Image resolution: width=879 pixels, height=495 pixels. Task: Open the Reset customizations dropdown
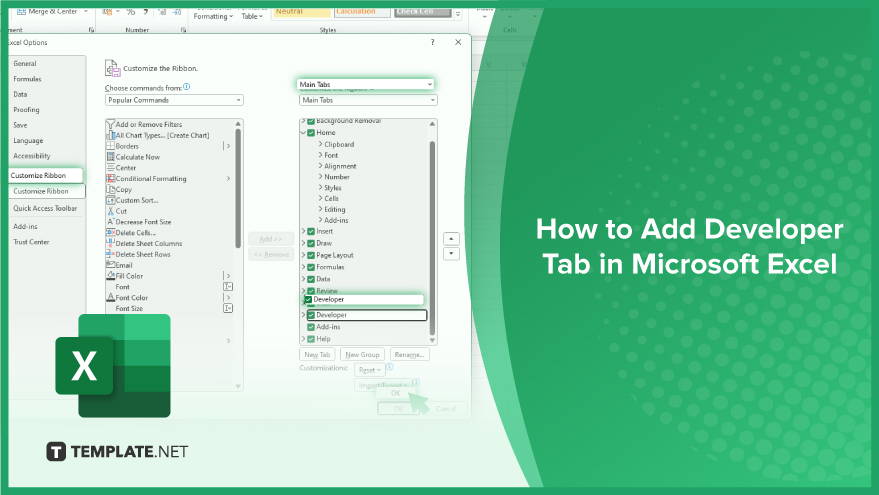(x=369, y=370)
